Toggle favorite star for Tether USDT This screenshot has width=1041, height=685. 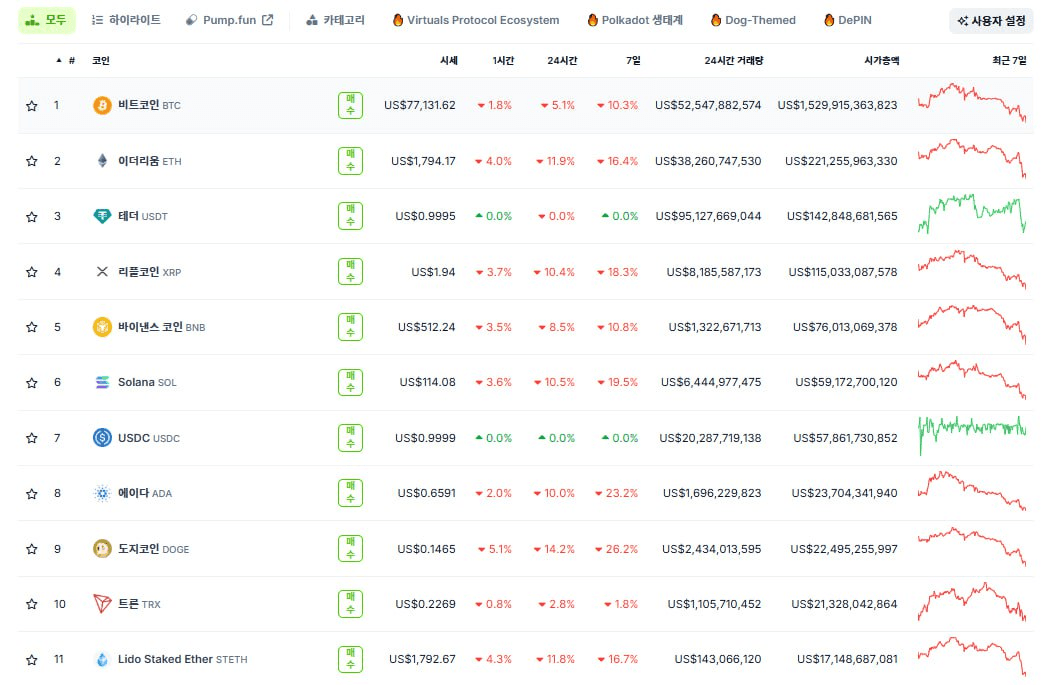coord(32,216)
